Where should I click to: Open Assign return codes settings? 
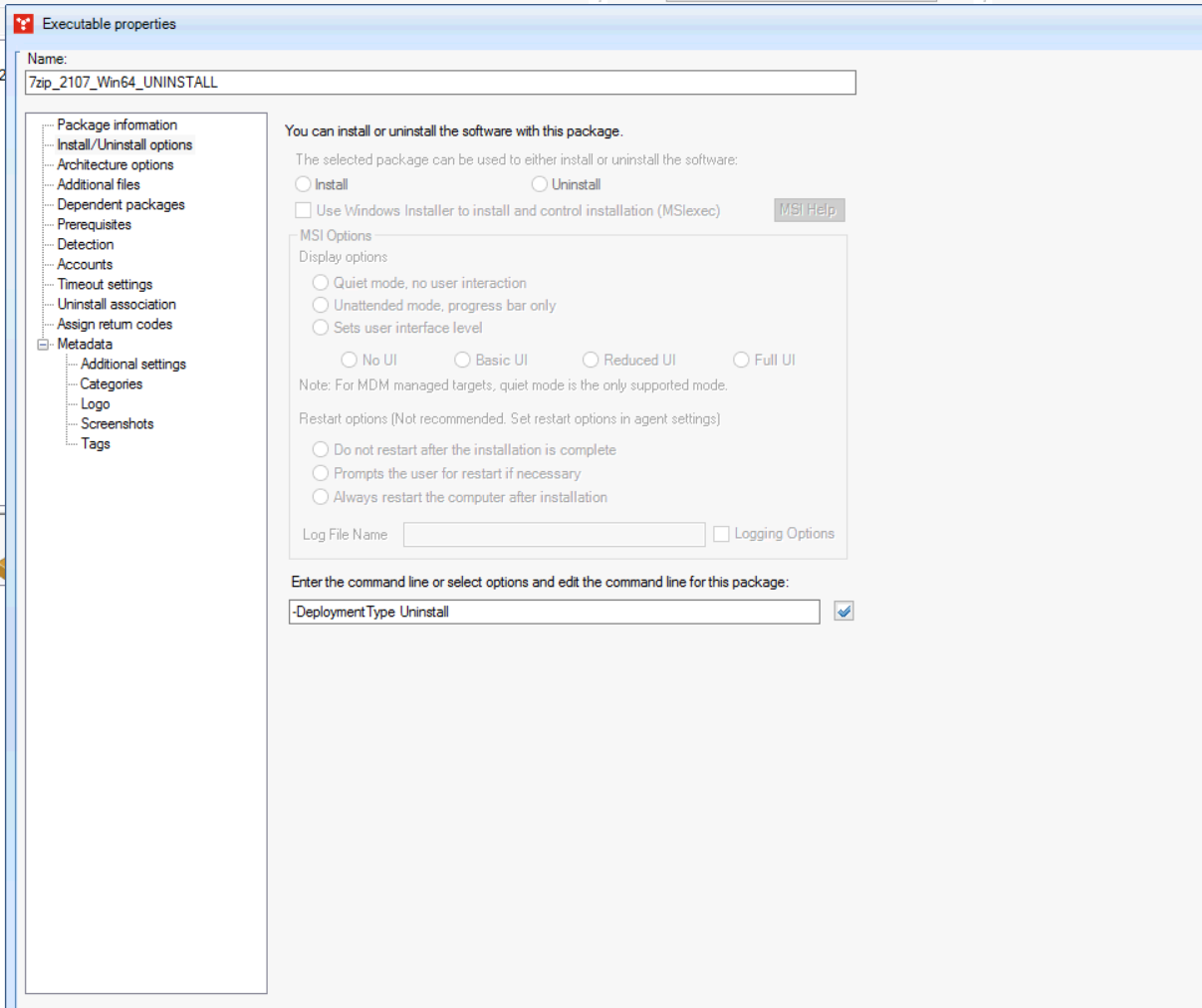(114, 324)
